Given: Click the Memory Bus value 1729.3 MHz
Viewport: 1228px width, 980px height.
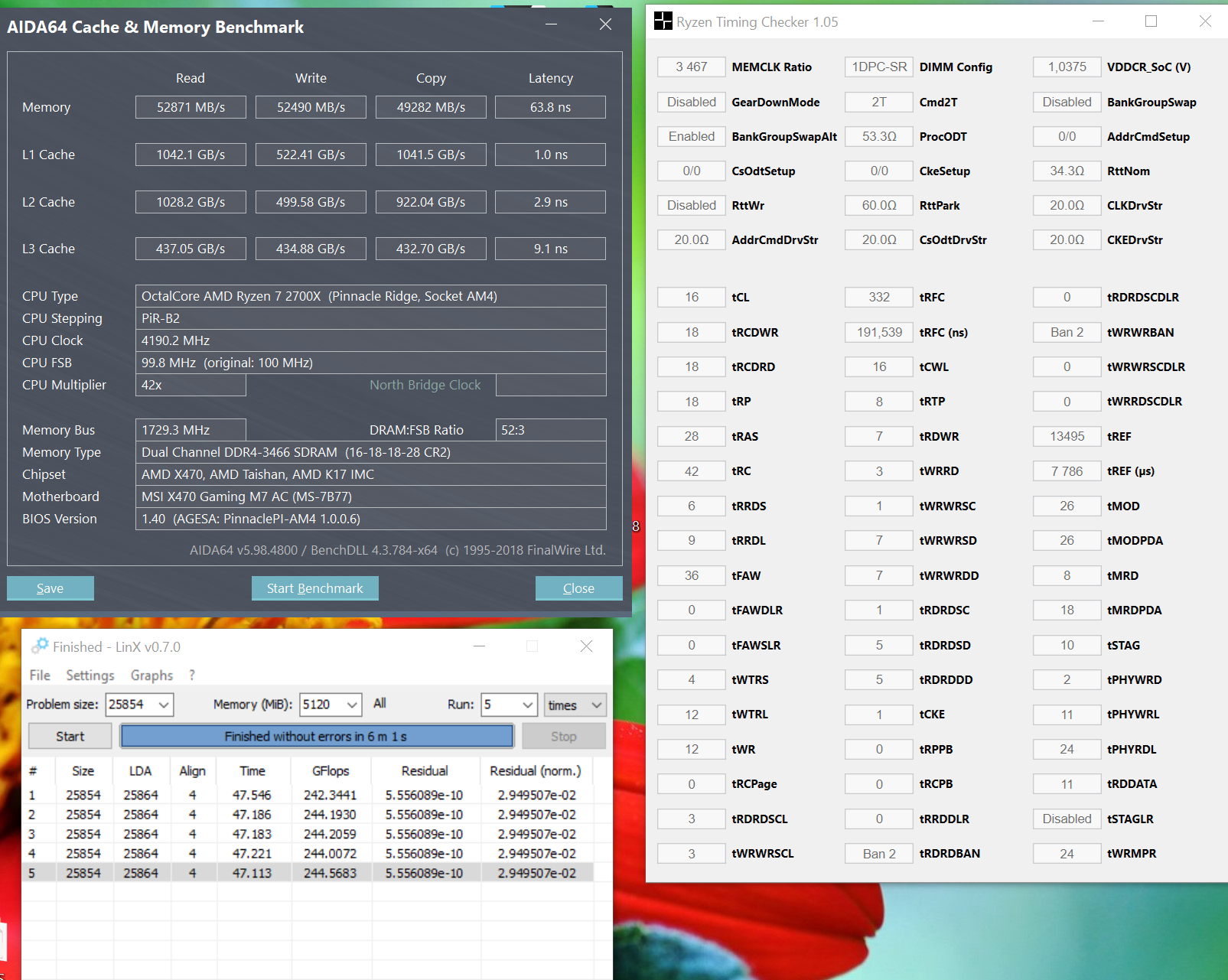Looking at the screenshot, I should [191, 430].
